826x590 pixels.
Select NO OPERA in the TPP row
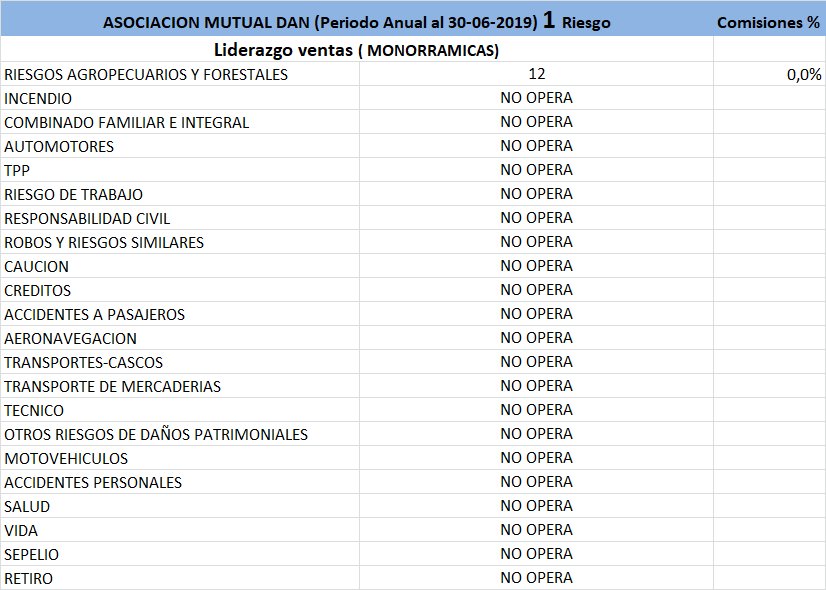click(x=536, y=170)
